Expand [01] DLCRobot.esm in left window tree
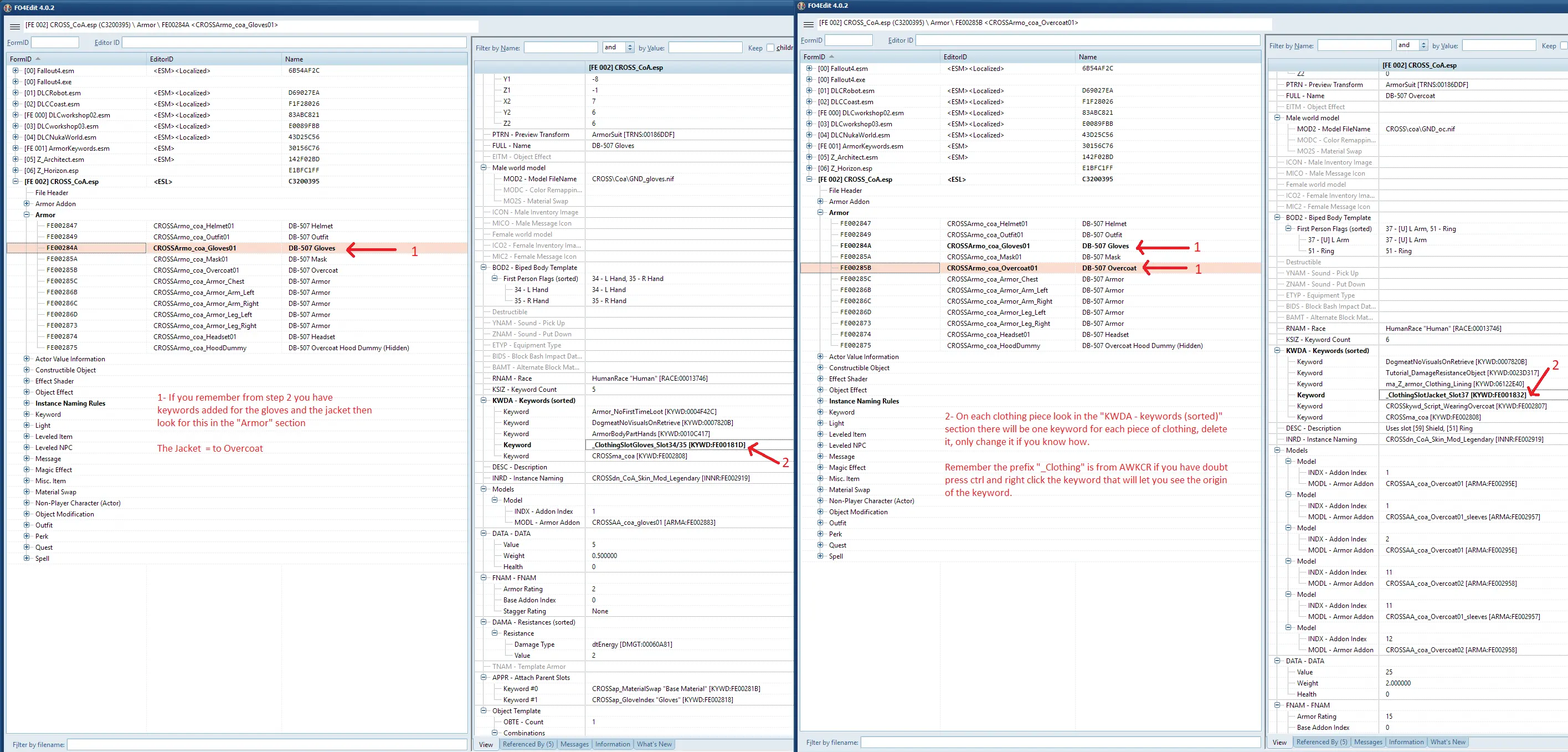 click(15, 93)
